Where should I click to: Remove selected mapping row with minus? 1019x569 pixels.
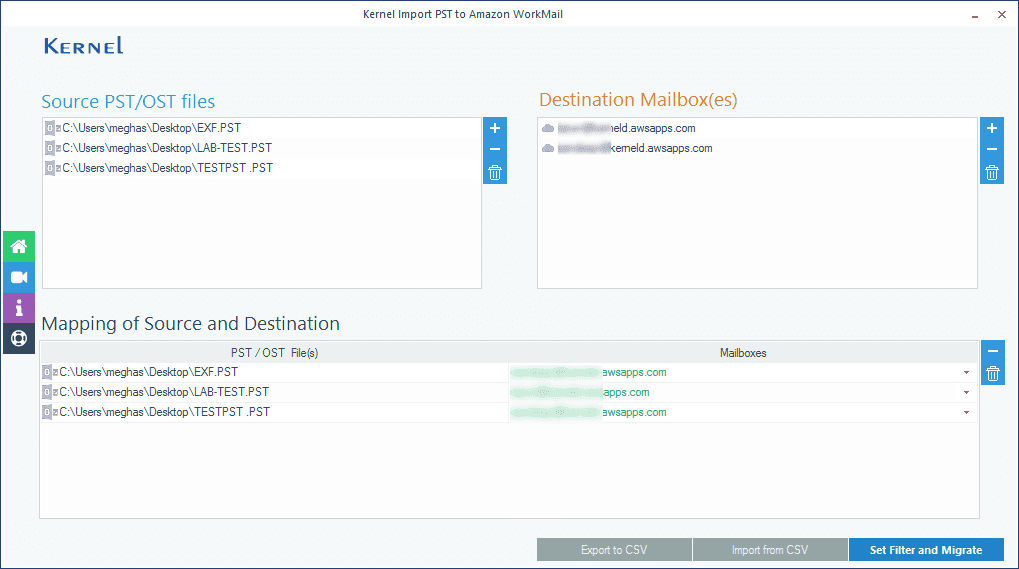(x=992, y=351)
